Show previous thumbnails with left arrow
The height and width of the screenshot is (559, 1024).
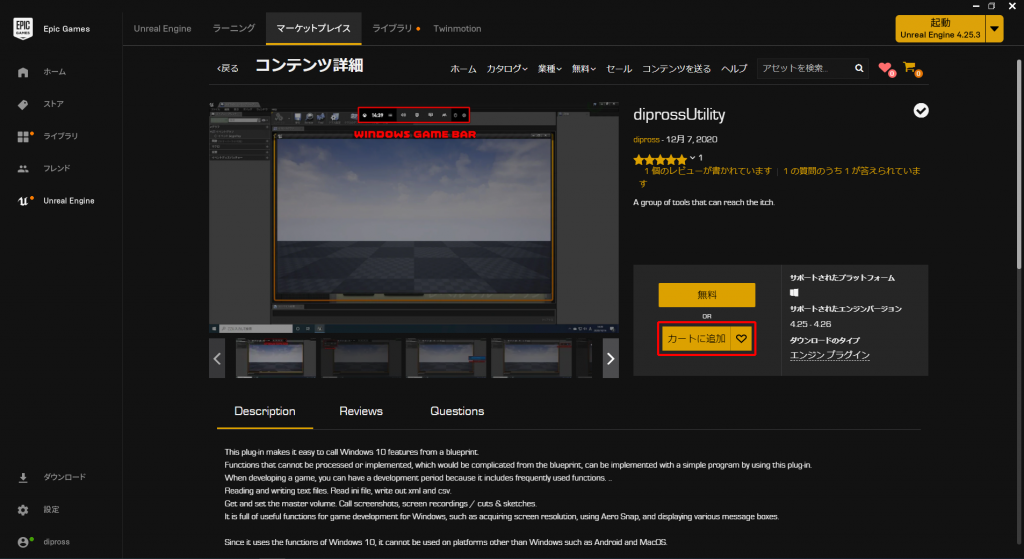click(217, 359)
